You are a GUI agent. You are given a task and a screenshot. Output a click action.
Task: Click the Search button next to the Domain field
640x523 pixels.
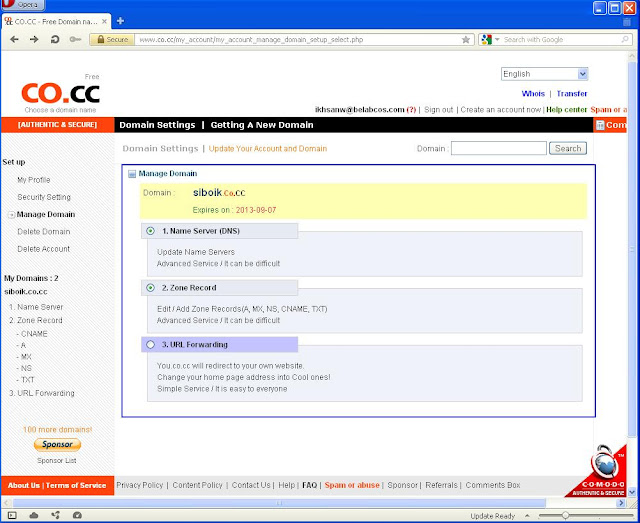(x=568, y=148)
